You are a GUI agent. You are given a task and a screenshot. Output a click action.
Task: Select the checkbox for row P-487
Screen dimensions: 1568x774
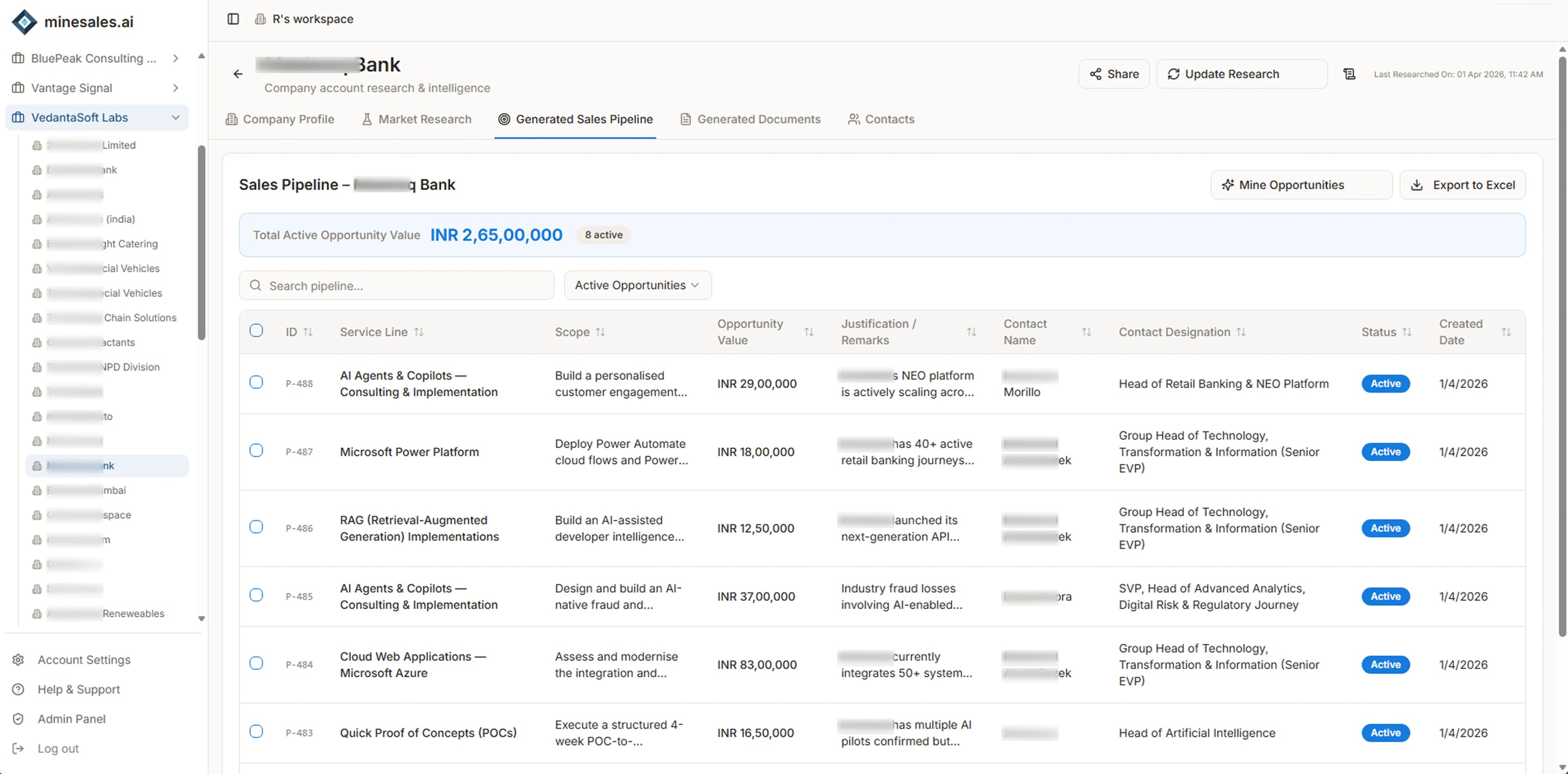coord(256,450)
